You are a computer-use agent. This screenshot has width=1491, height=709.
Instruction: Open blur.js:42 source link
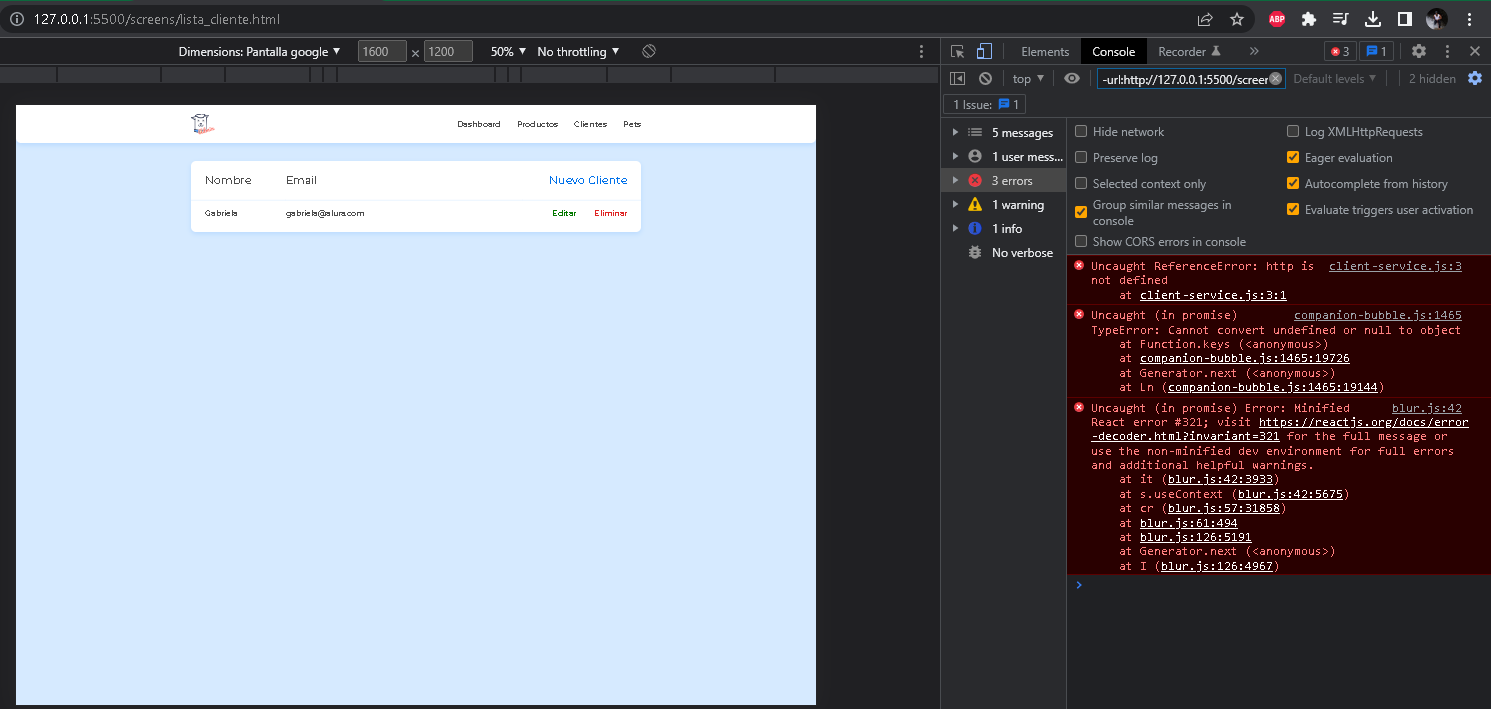point(1426,408)
